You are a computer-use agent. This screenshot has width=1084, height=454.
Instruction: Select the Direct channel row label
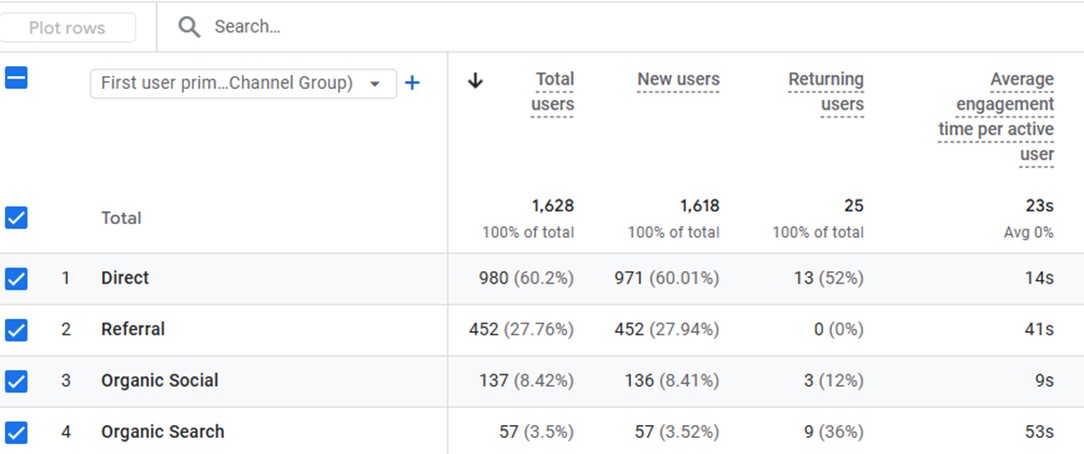[125, 278]
